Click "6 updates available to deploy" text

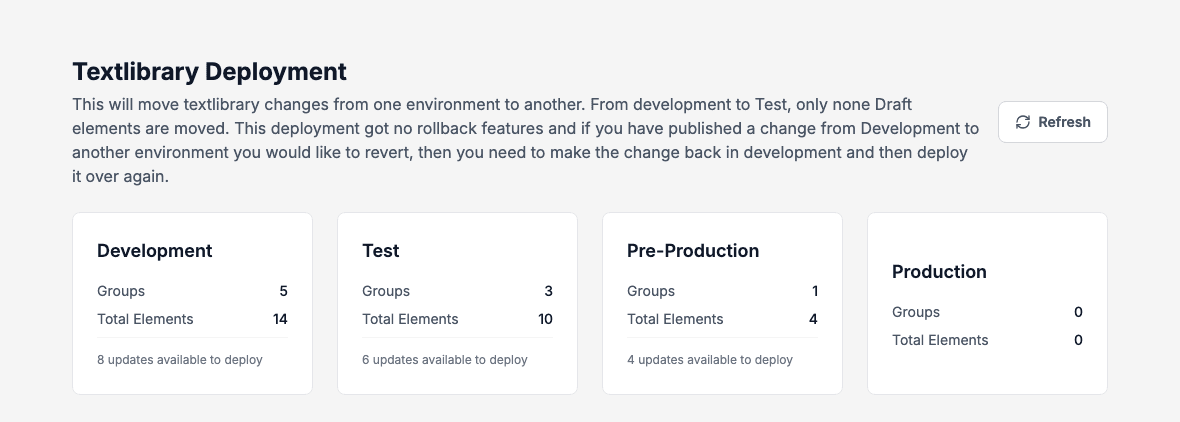445,360
